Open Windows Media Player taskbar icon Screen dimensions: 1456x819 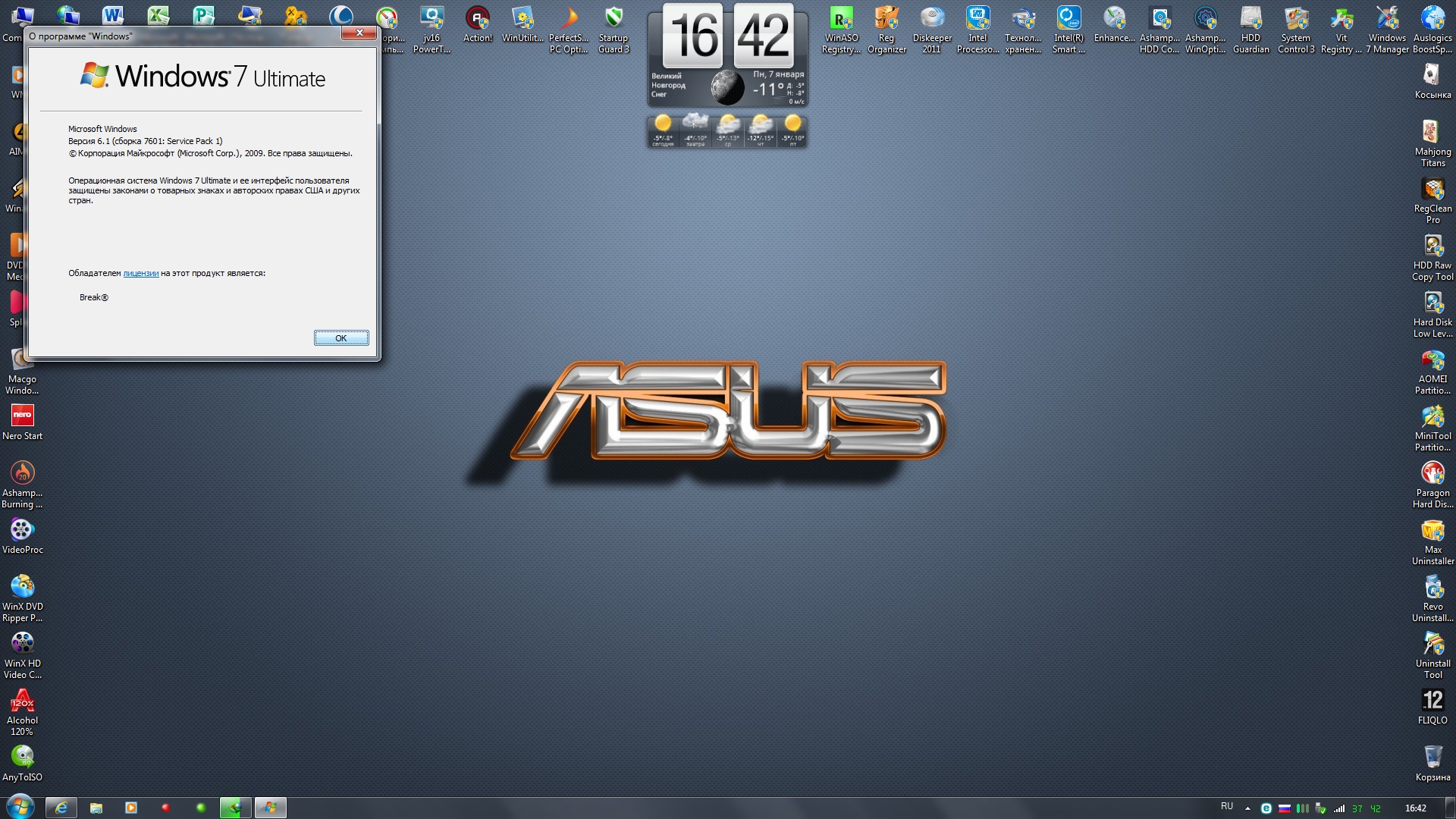click(x=131, y=808)
